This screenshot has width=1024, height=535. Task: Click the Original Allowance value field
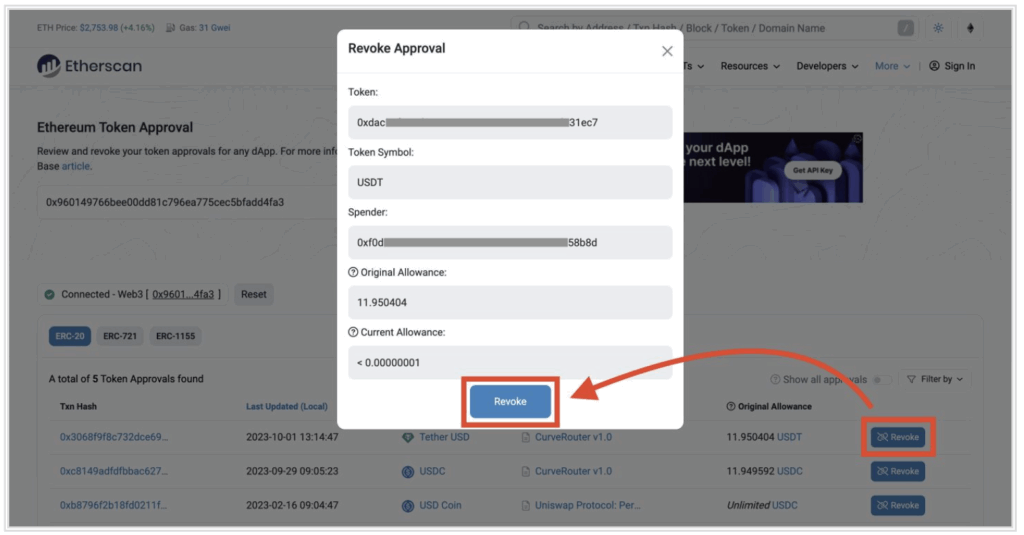pyautogui.click(x=509, y=302)
